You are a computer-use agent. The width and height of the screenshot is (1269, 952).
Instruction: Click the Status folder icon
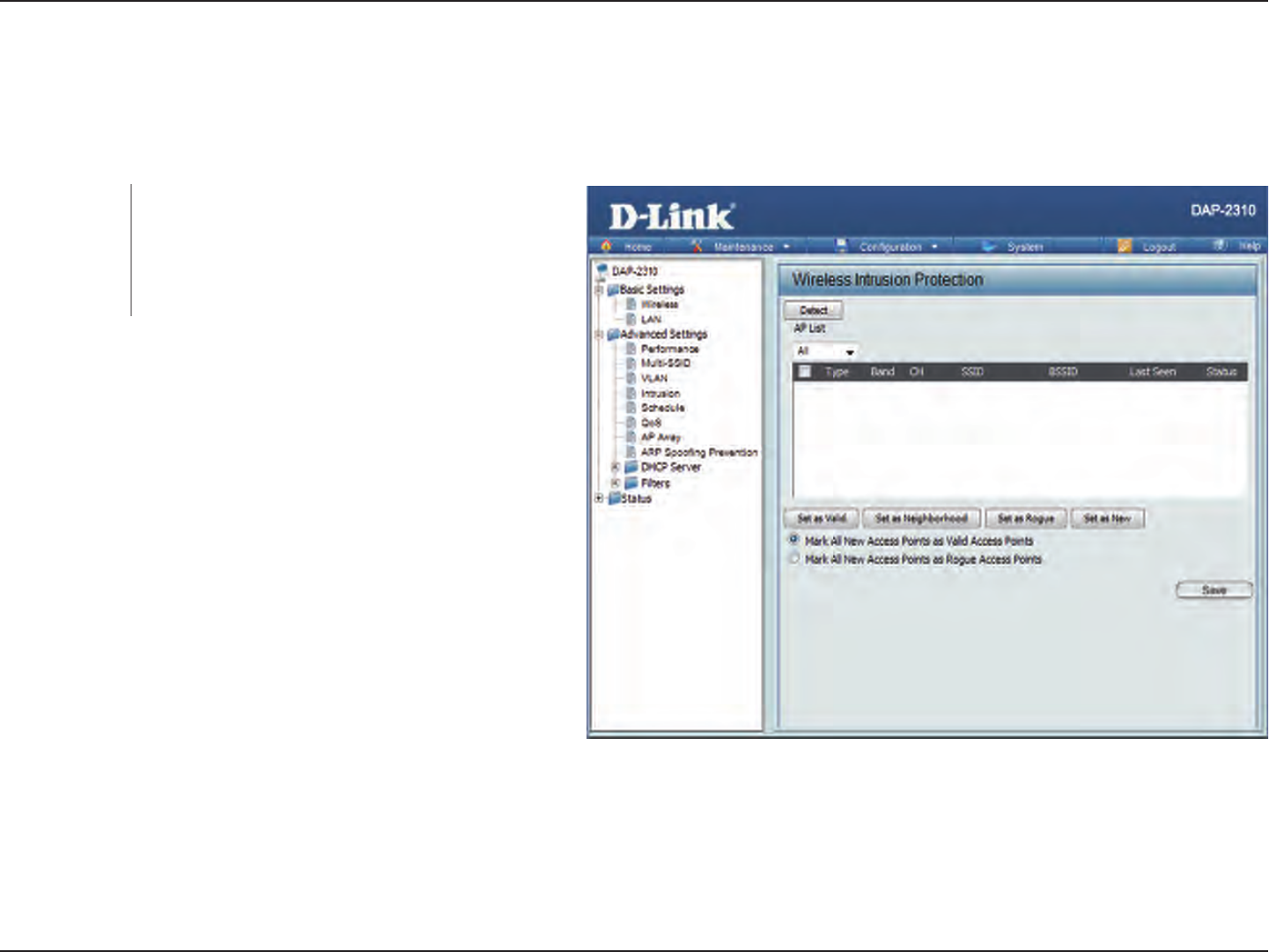point(615,498)
